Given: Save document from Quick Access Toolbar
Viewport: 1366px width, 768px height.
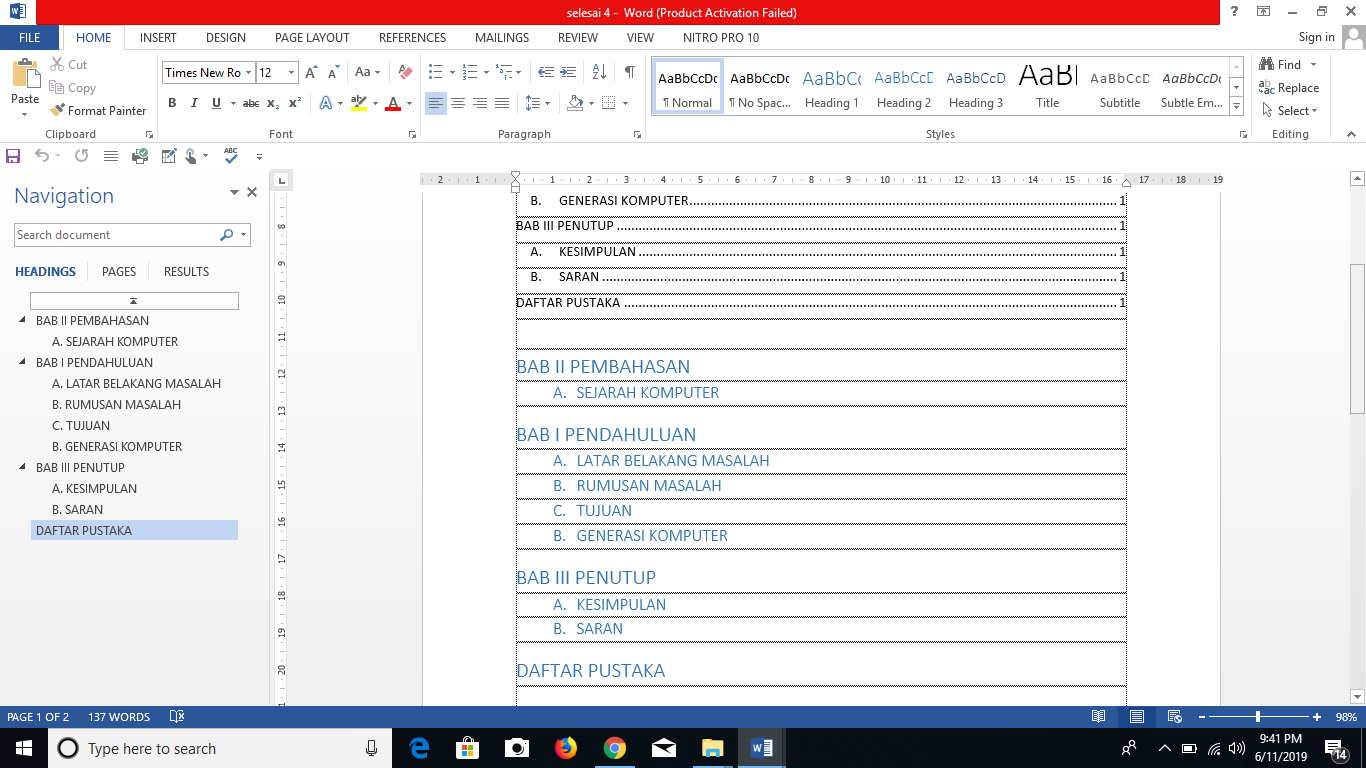Looking at the screenshot, I should [x=13, y=156].
